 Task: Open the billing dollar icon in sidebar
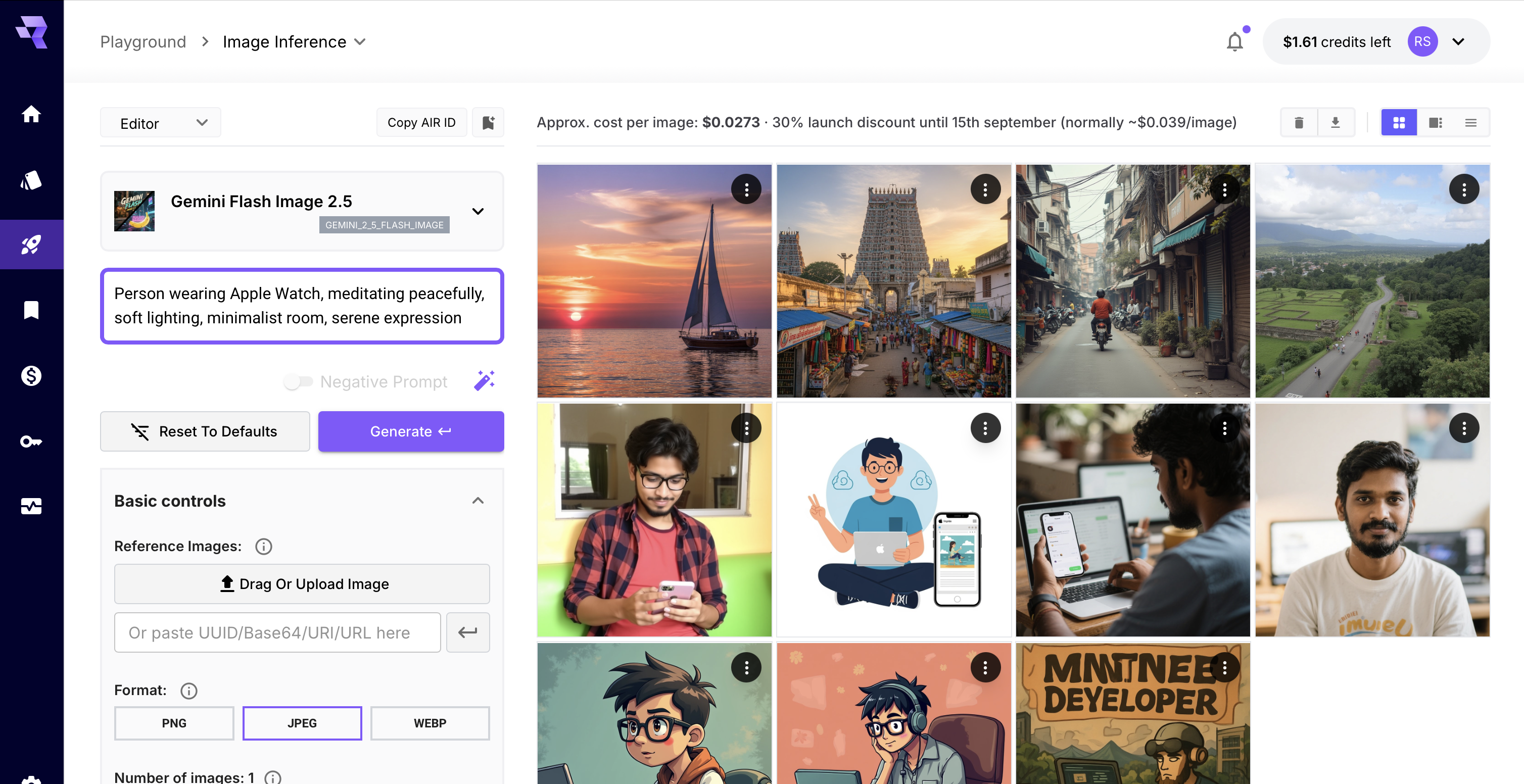pyautogui.click(x=31, y=375)
